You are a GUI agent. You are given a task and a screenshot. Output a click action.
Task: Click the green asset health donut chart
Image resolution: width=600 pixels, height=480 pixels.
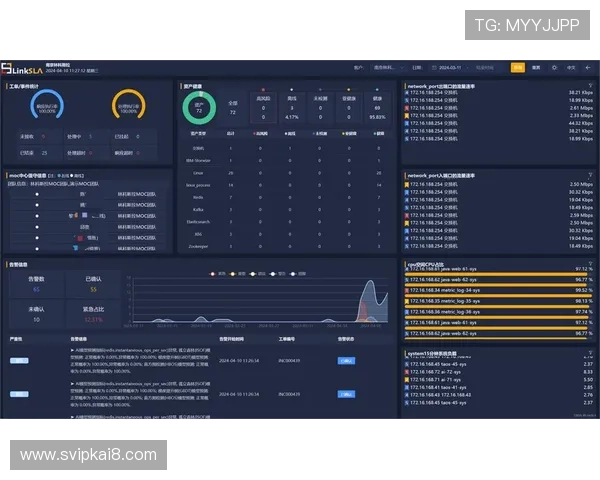(199, 105)
